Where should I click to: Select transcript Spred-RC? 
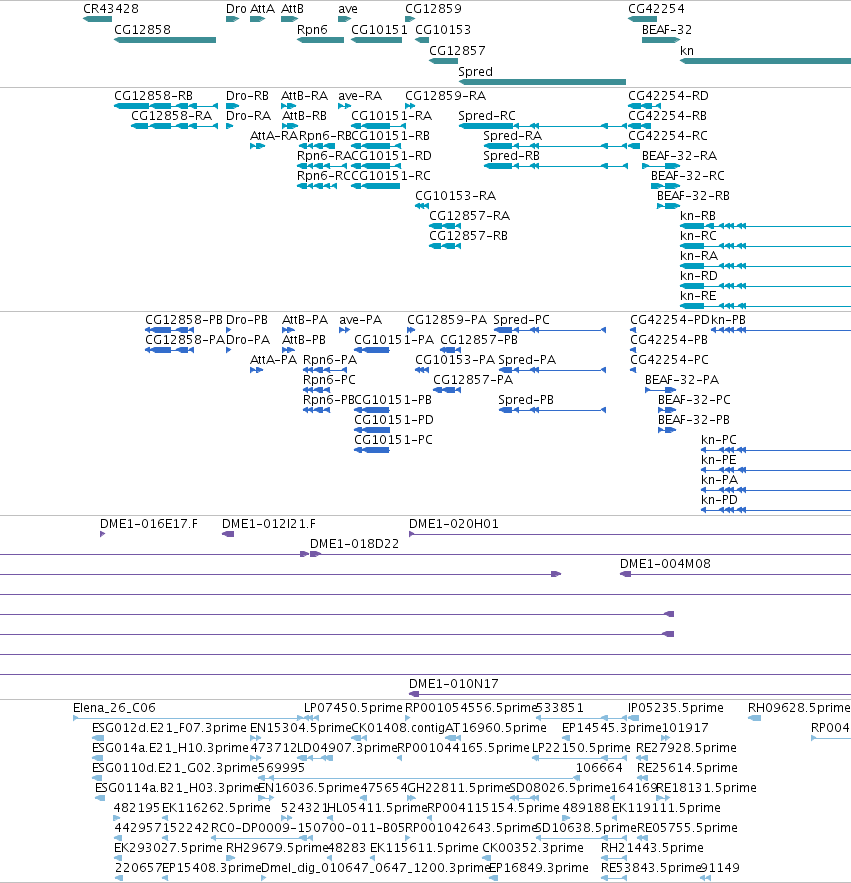click(543, 126)
